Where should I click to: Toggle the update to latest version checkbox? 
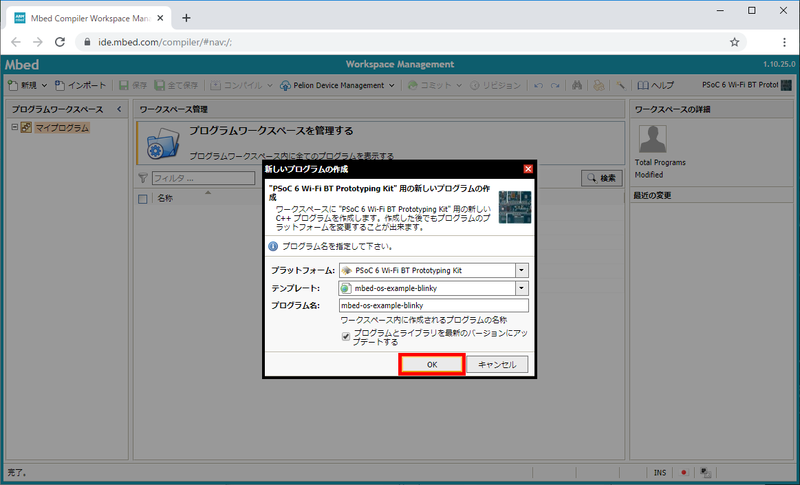pyautogui.click(x=346, y=337)
